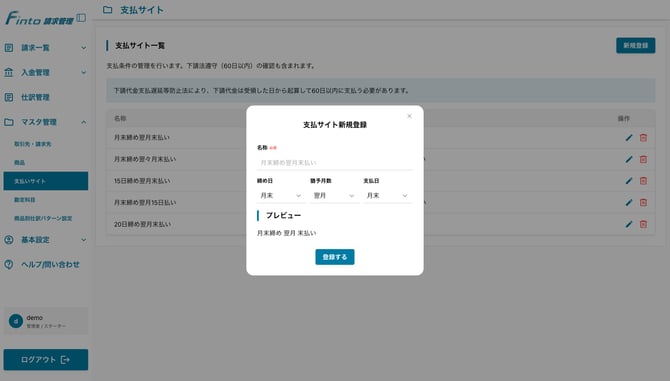Viewport: 670px width, 381px height.
Task: Click the 支払サイト page title in the header
Action: tap(141, 10)
